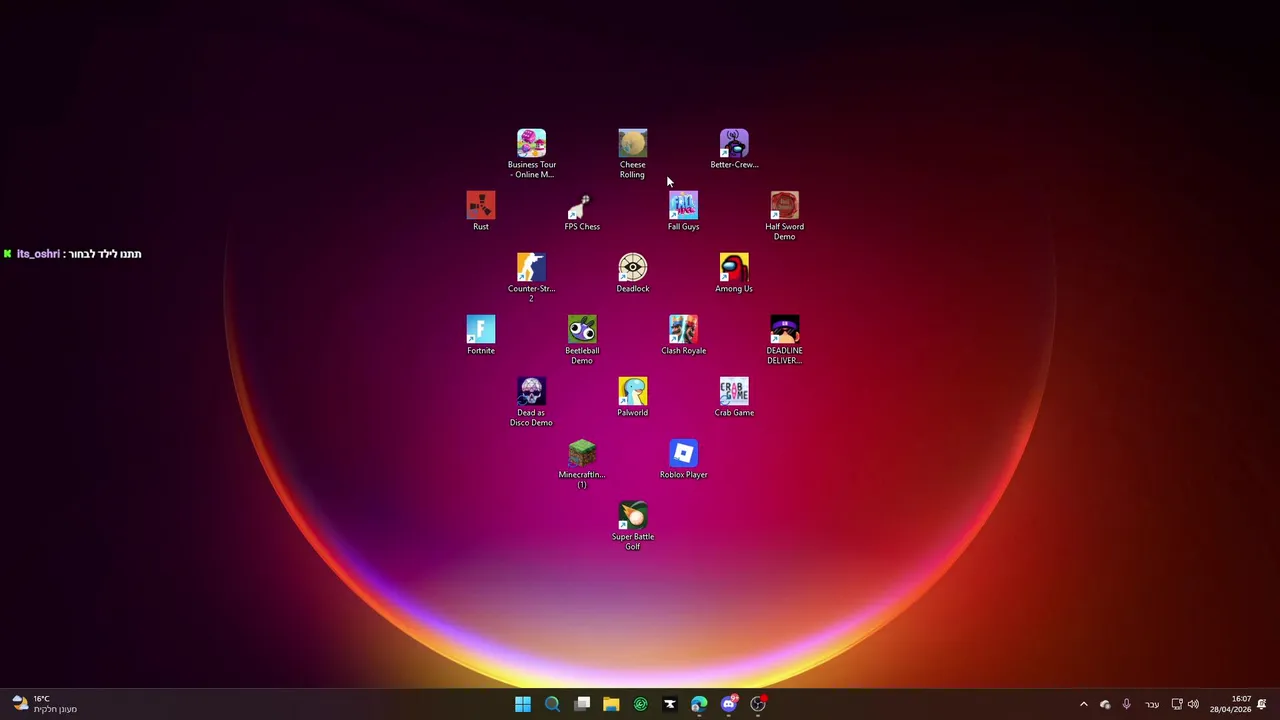1280x720 pixels.
Task: Click the its_oshri chat username
Action: 38,254
